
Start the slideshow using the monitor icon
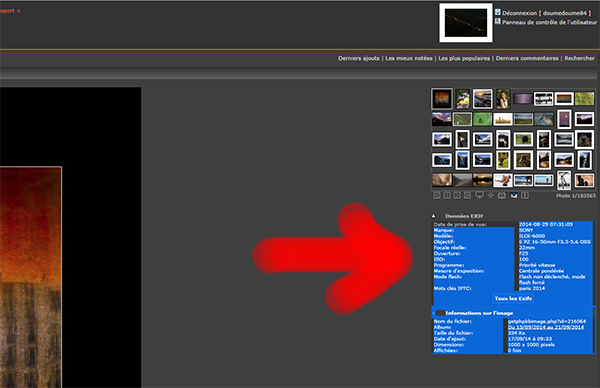point(479,195)
